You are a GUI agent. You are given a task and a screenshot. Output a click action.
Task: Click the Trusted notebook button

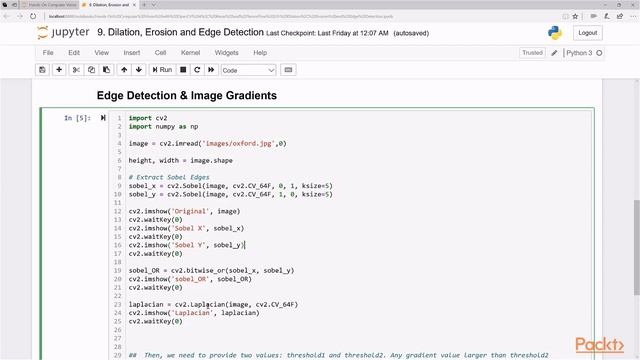[x=532, y=53]
